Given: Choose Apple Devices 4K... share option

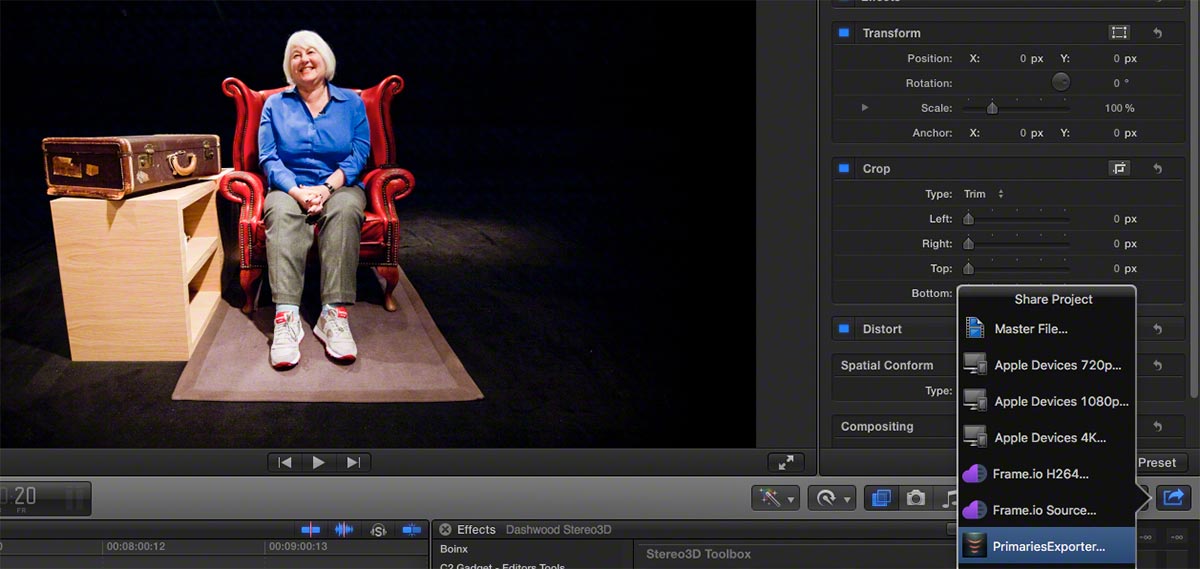Looking at the screenshot, I should [x=1046, y=437].
